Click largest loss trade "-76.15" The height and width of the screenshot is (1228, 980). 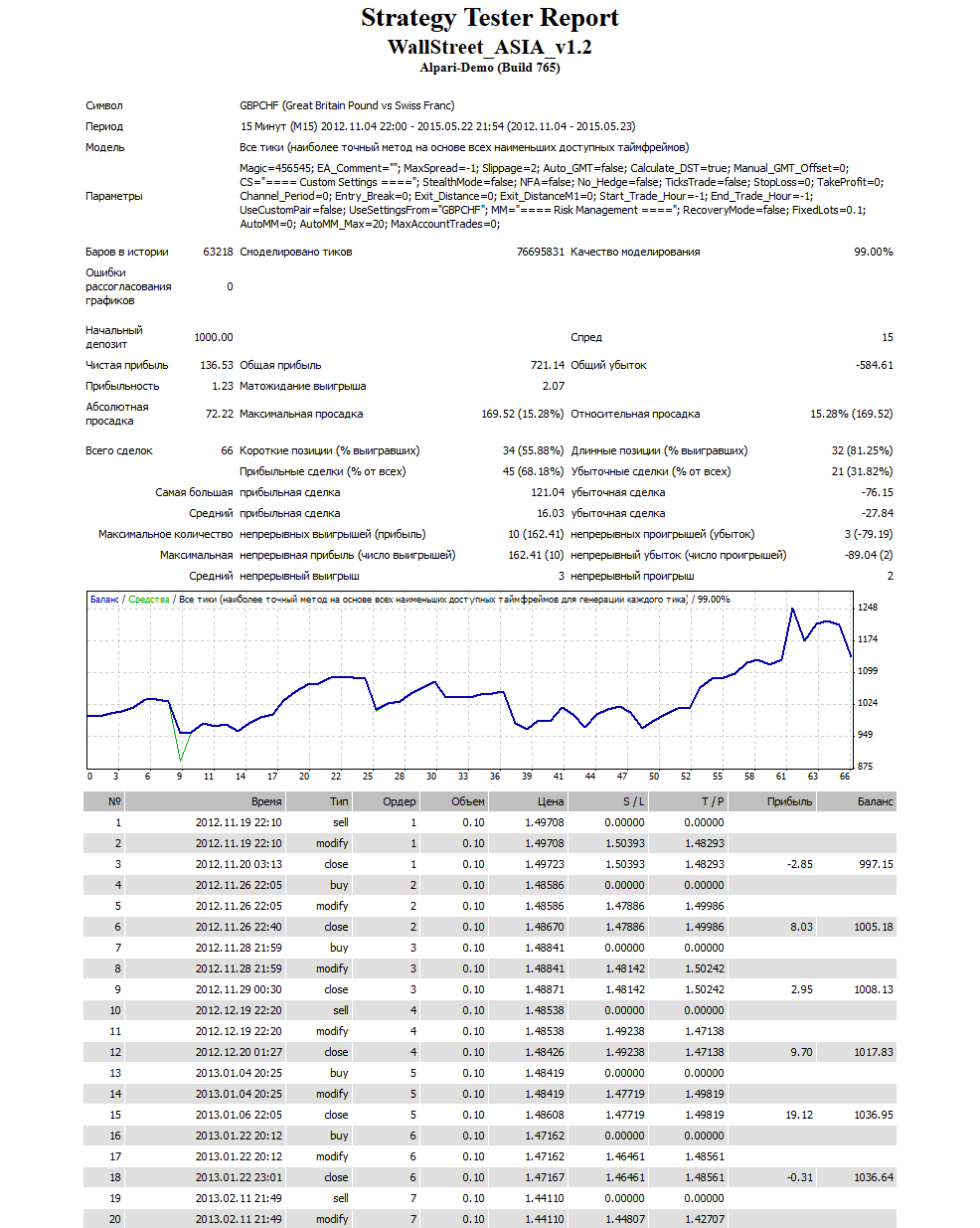coord(878,492)
